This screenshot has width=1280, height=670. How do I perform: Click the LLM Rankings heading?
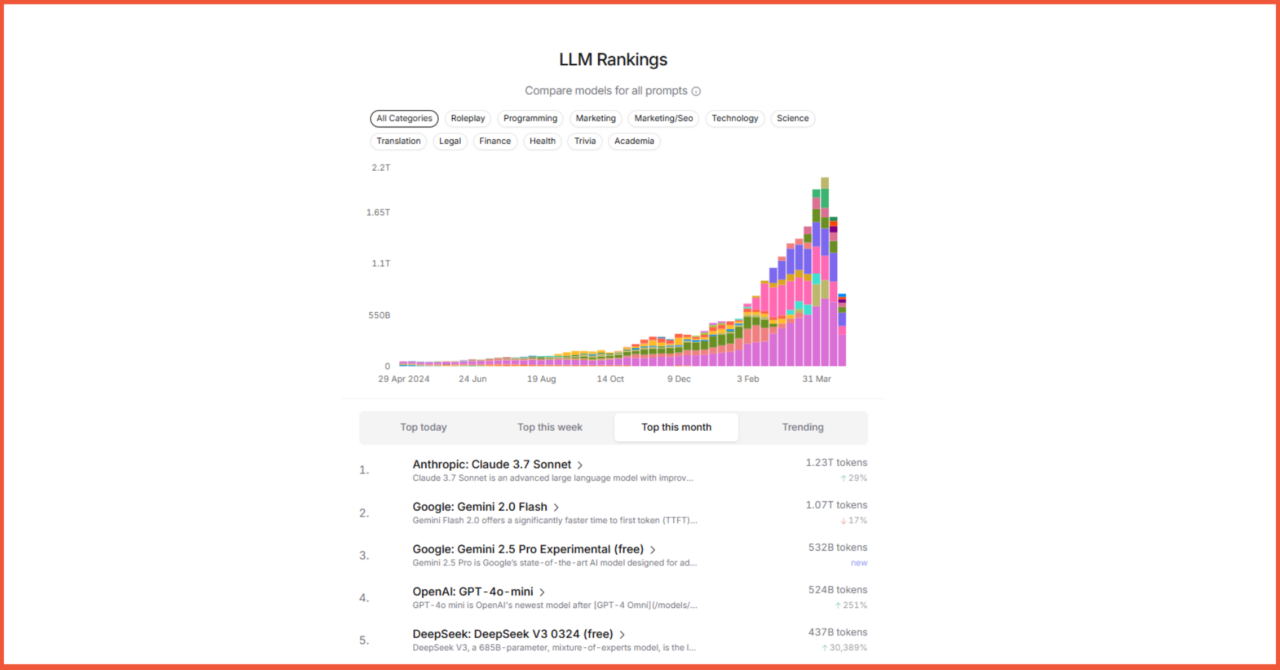click(613, 60)
